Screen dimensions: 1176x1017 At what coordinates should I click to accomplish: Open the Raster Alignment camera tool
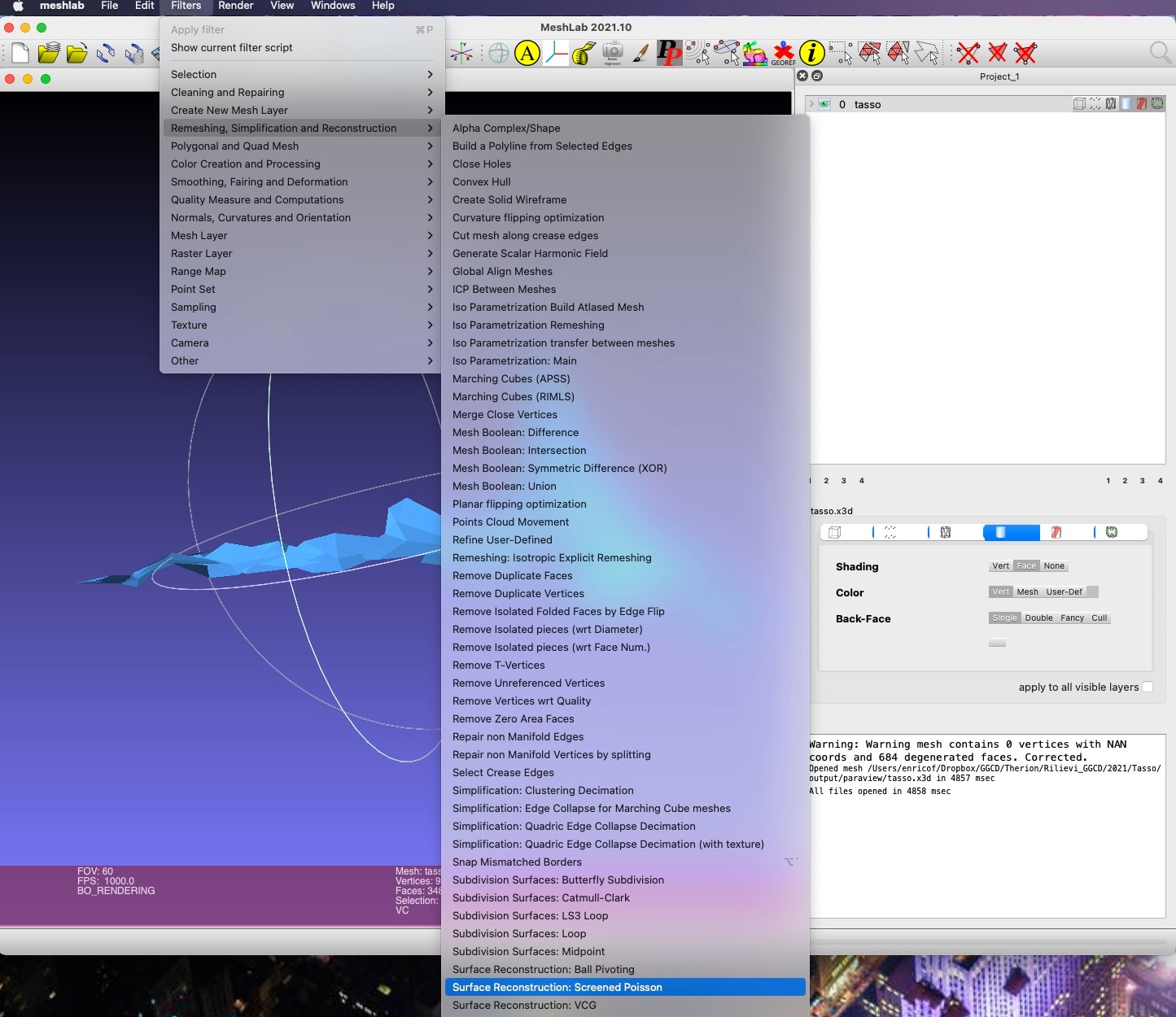pyautogui.click(x=612, y=54)
